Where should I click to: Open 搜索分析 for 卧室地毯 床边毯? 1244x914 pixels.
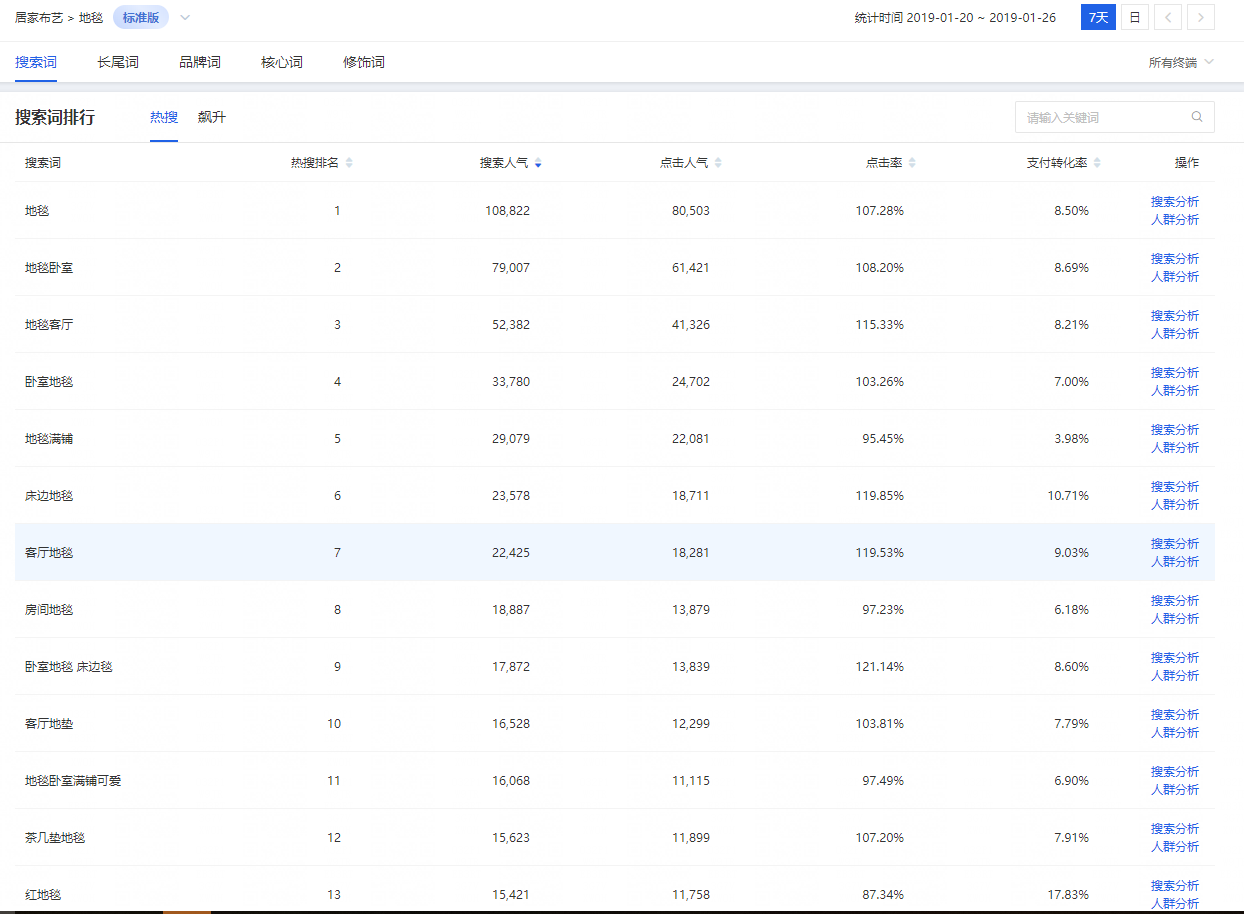click(1175, 657)
